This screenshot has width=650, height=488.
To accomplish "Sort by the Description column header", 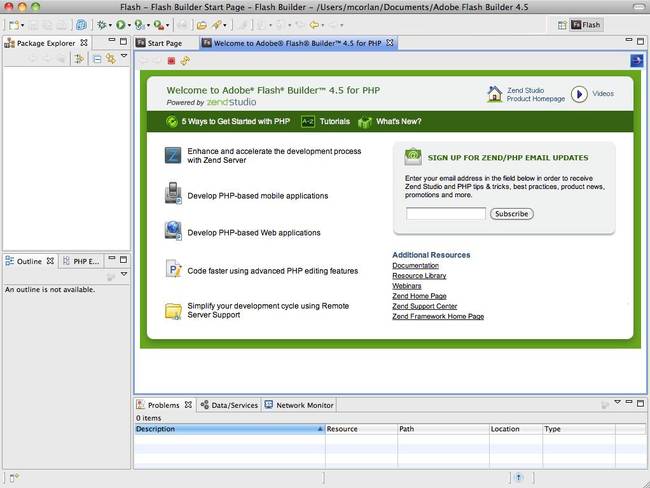I will tap(229, 429).
